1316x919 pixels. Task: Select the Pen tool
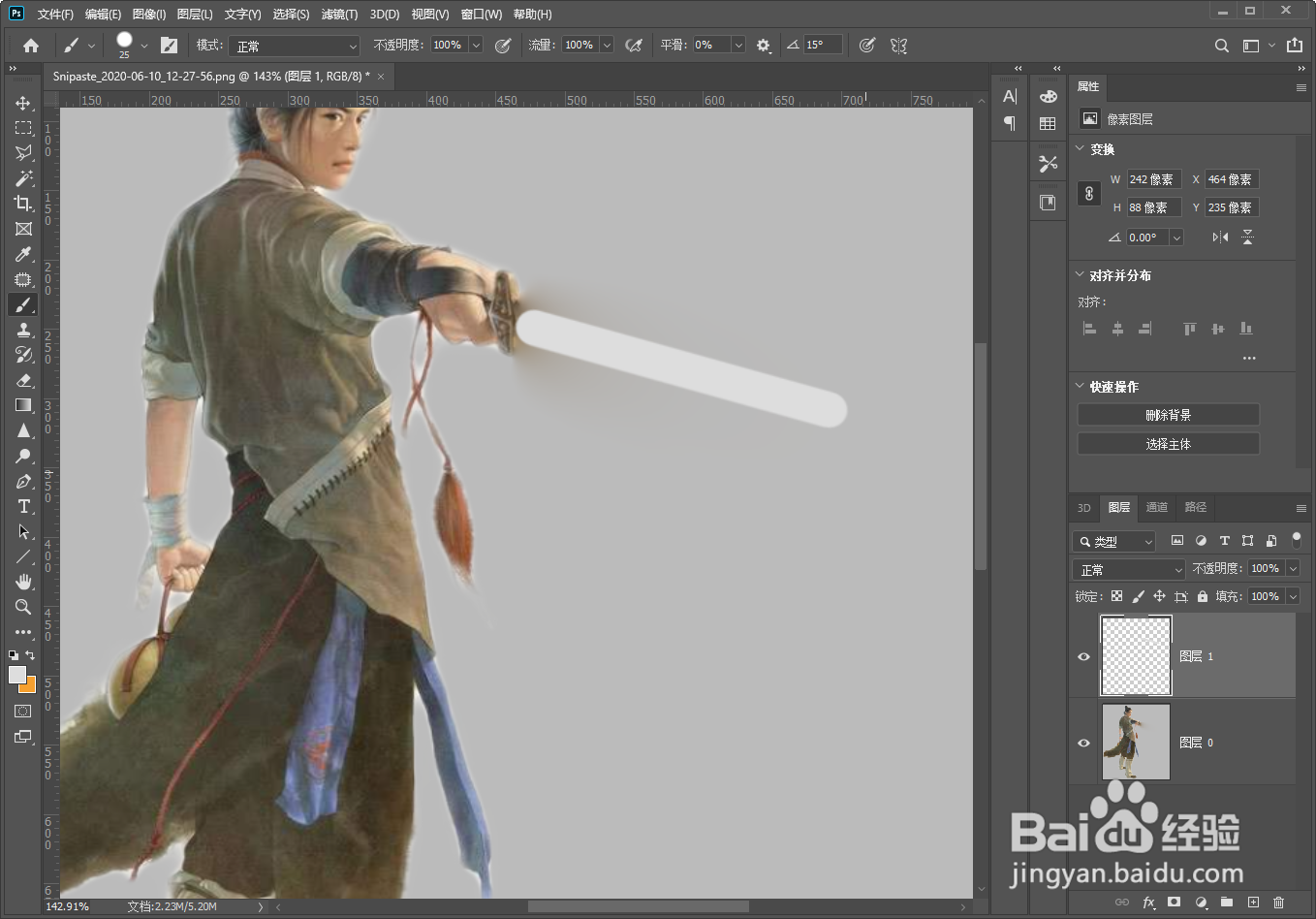coord(23,481)
